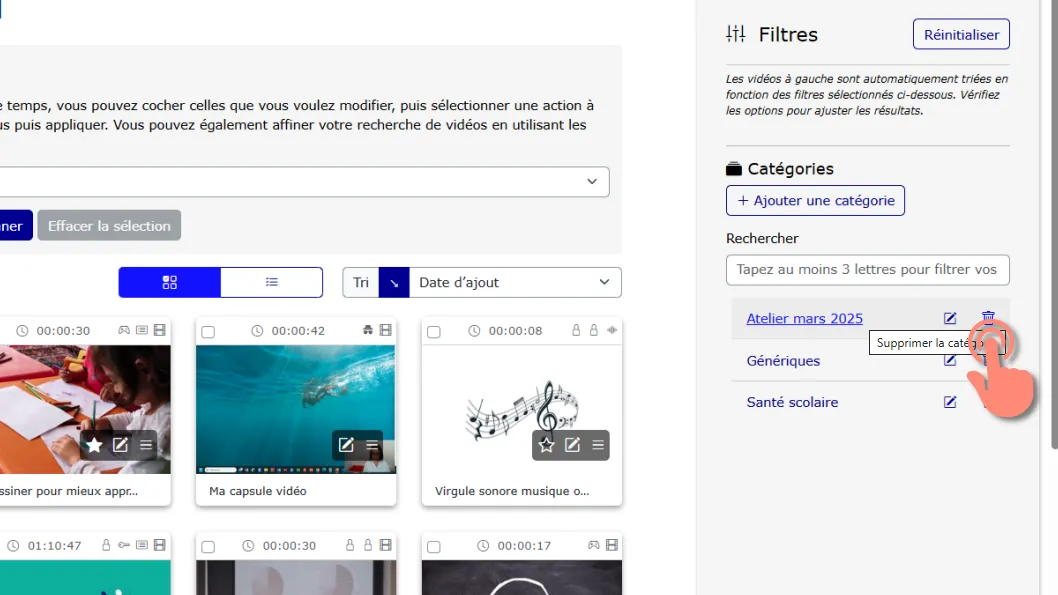Viewport: 1058px width, 595px height.
Task: Filter by Santé scolaire category
Action: [x=792, y=402]
